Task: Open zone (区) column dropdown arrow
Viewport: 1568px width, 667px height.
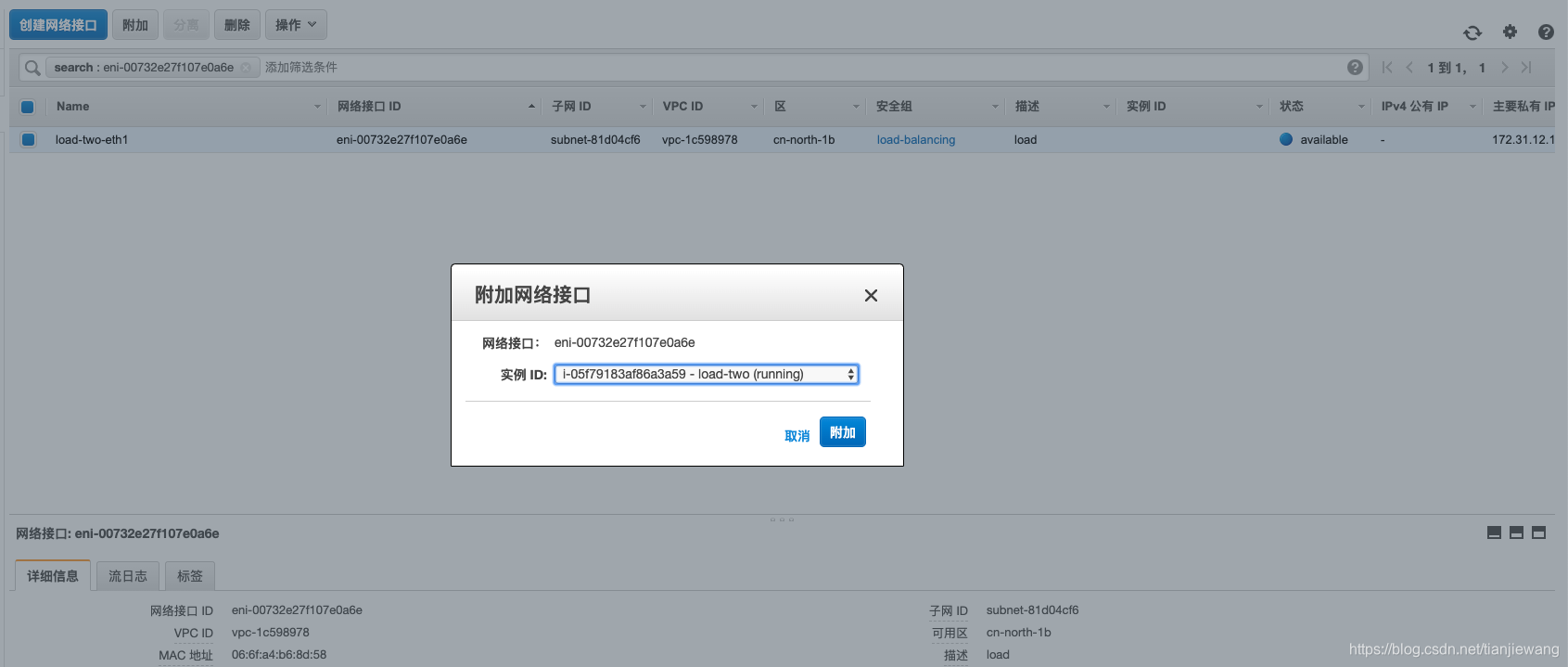Action: tap(856, 107)
